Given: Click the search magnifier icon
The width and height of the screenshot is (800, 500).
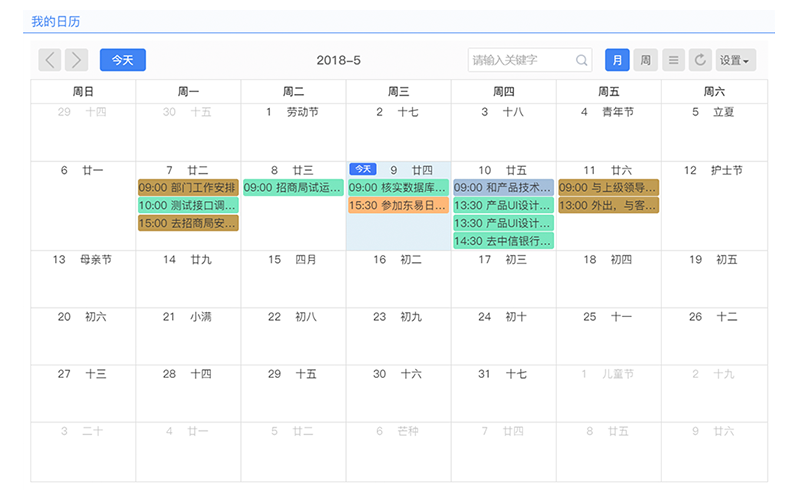Looking at the screenshot, I should (x=582, y=60).
